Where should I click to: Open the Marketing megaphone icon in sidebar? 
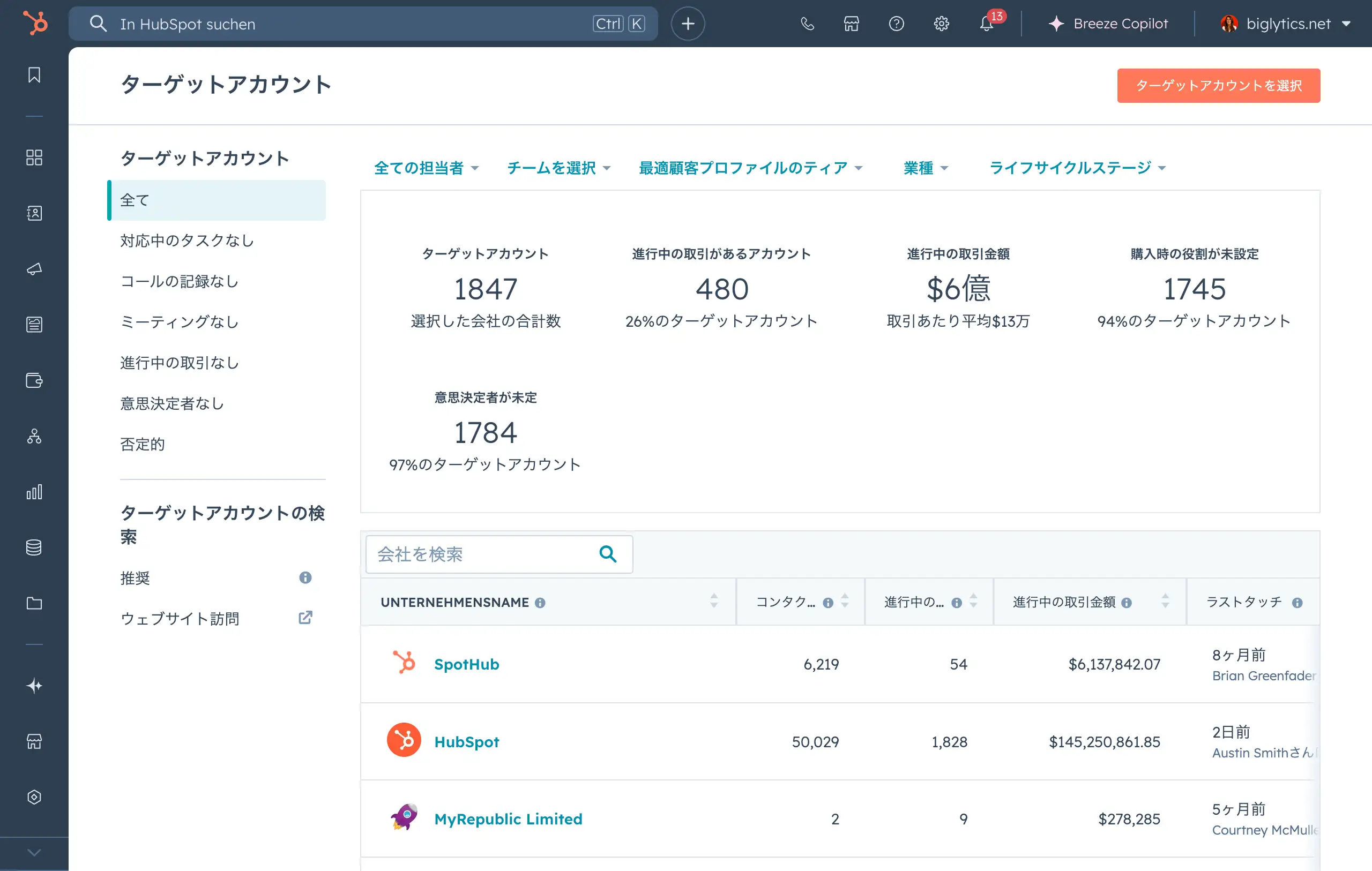[34, 269]
